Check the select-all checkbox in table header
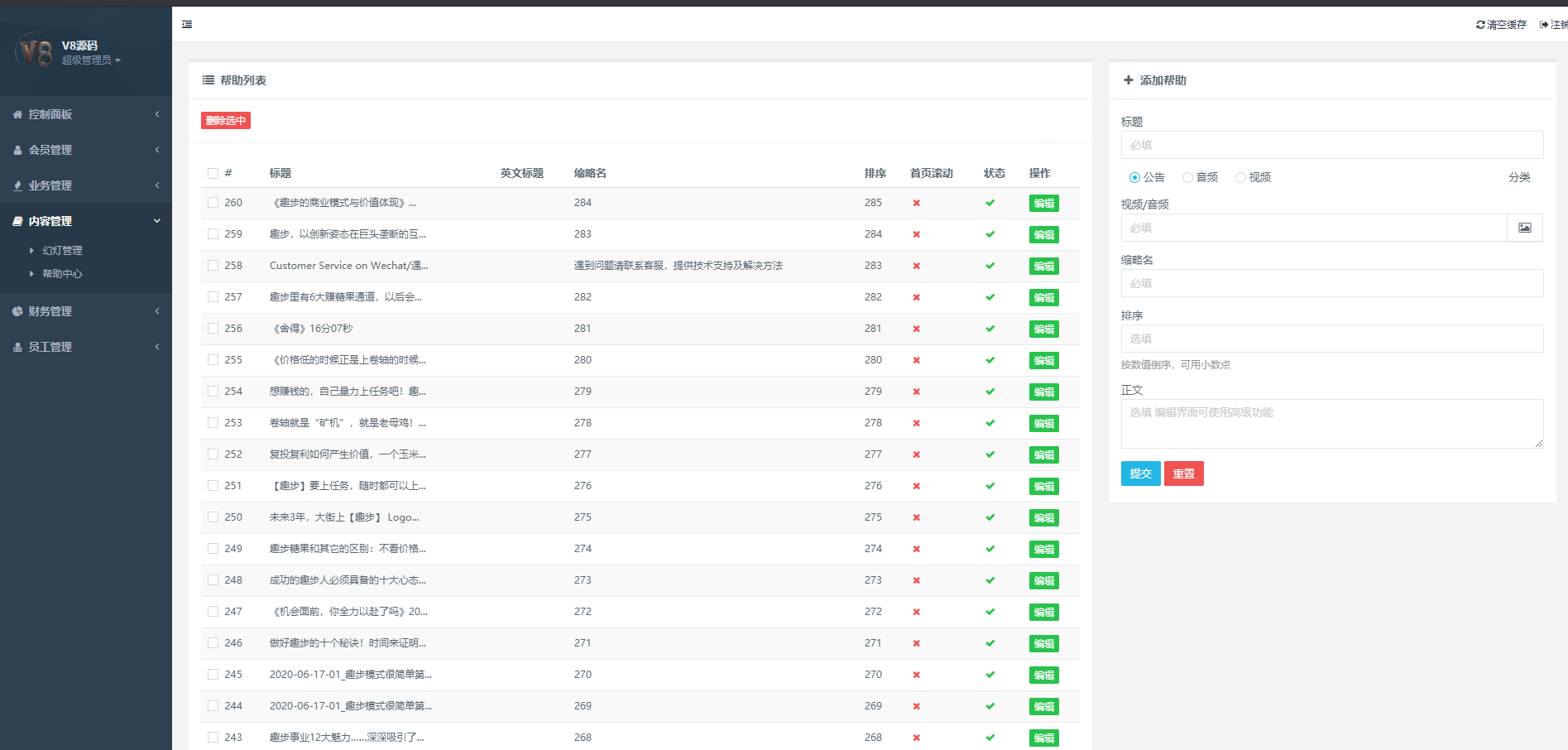Viewport: 1568px width, 750px height. pyautogui.click(x=213, y=174)
